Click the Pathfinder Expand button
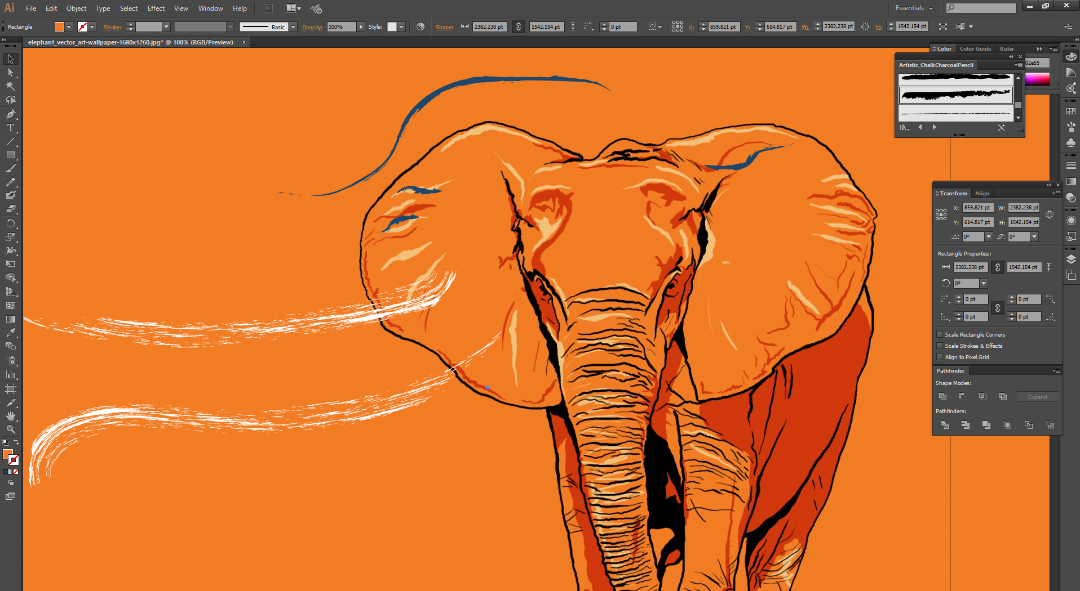The image size is (1080, 591). click(1037, 397)
